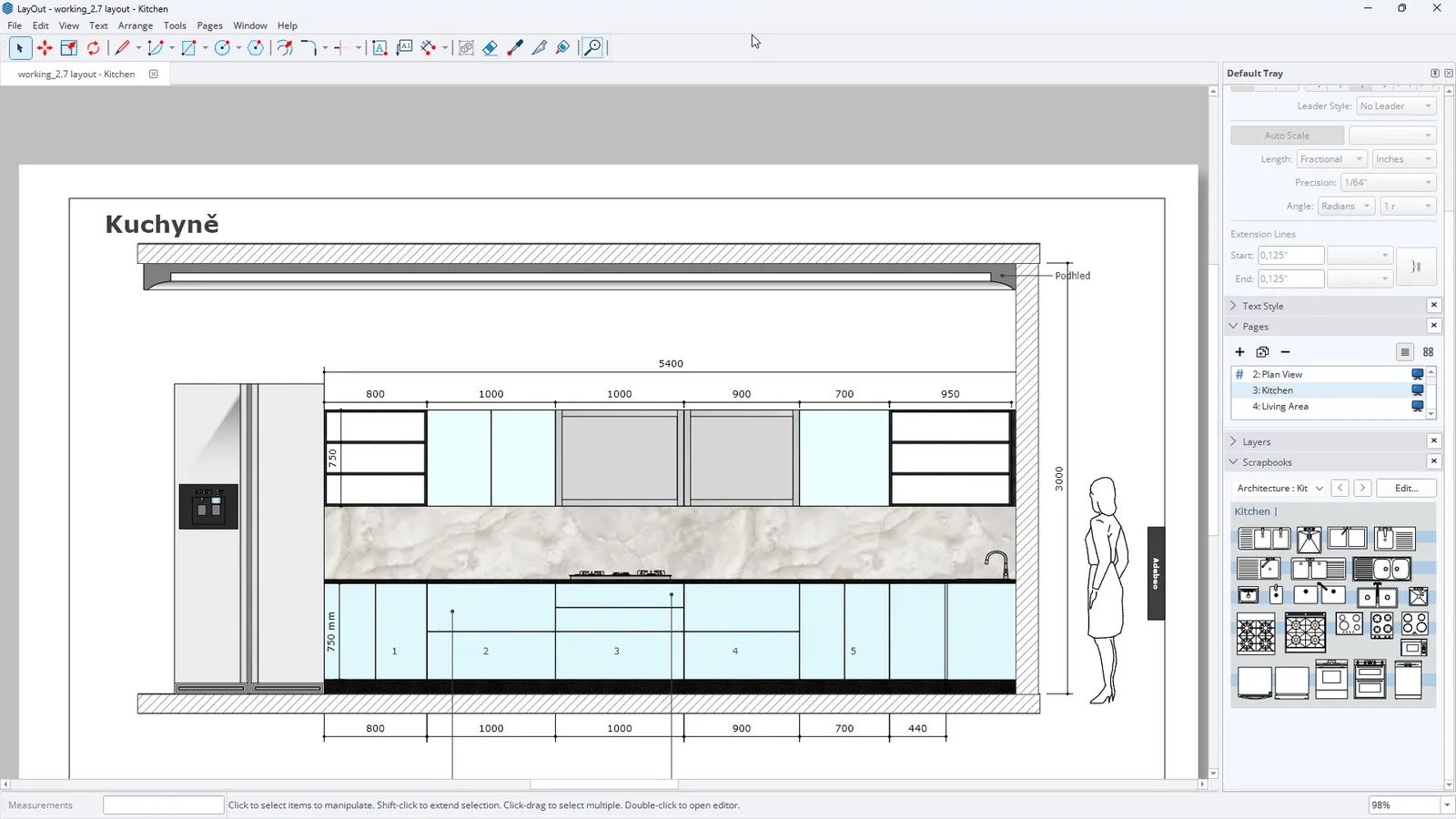
Task: Select the Text tool icon
Action: pyautogui.click(x=380, y=48)
